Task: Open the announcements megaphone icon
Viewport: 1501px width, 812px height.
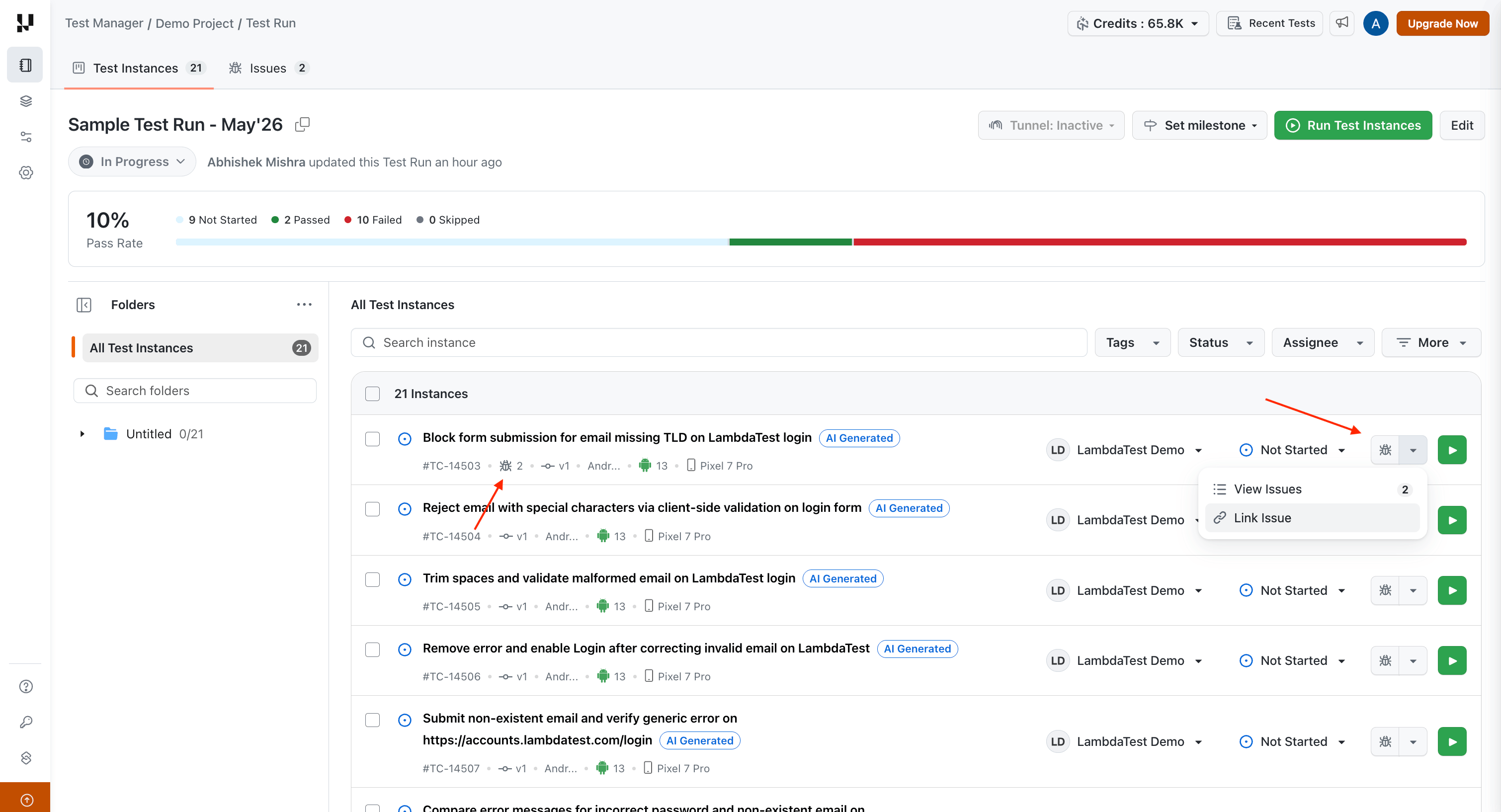Action: (1341, 23)
